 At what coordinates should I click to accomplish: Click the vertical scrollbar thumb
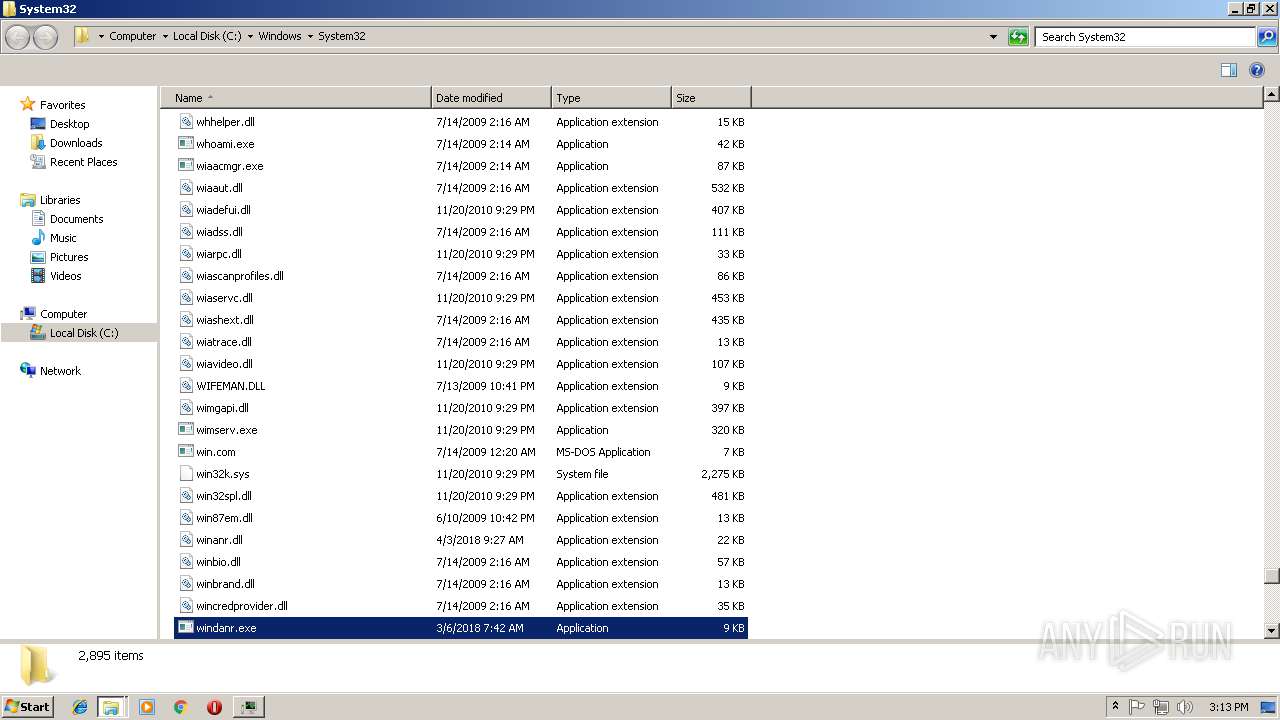1271,576
